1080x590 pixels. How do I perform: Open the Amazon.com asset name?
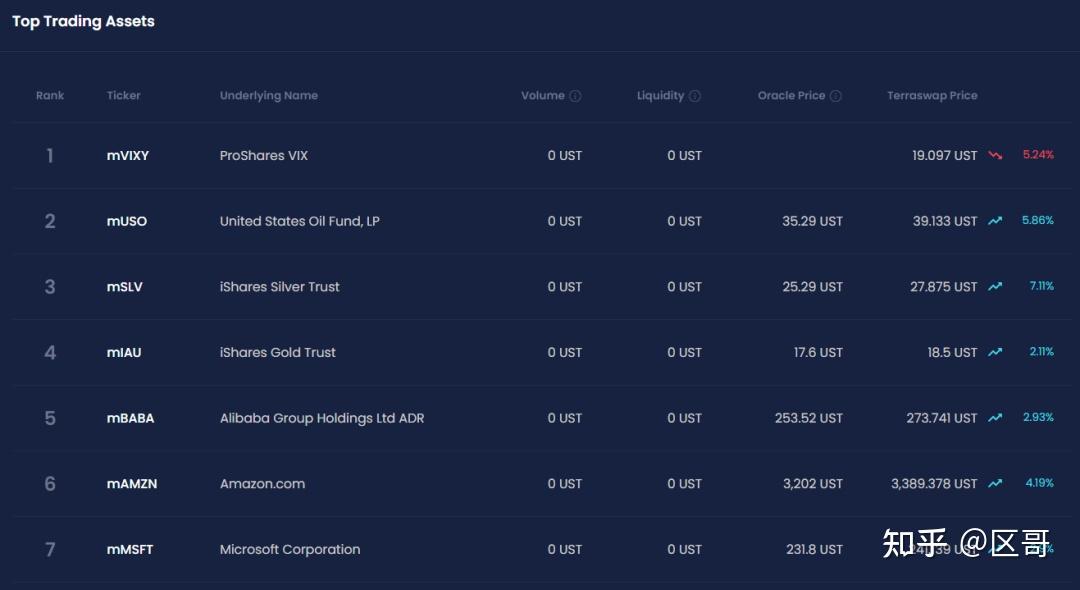pos(262,484)
